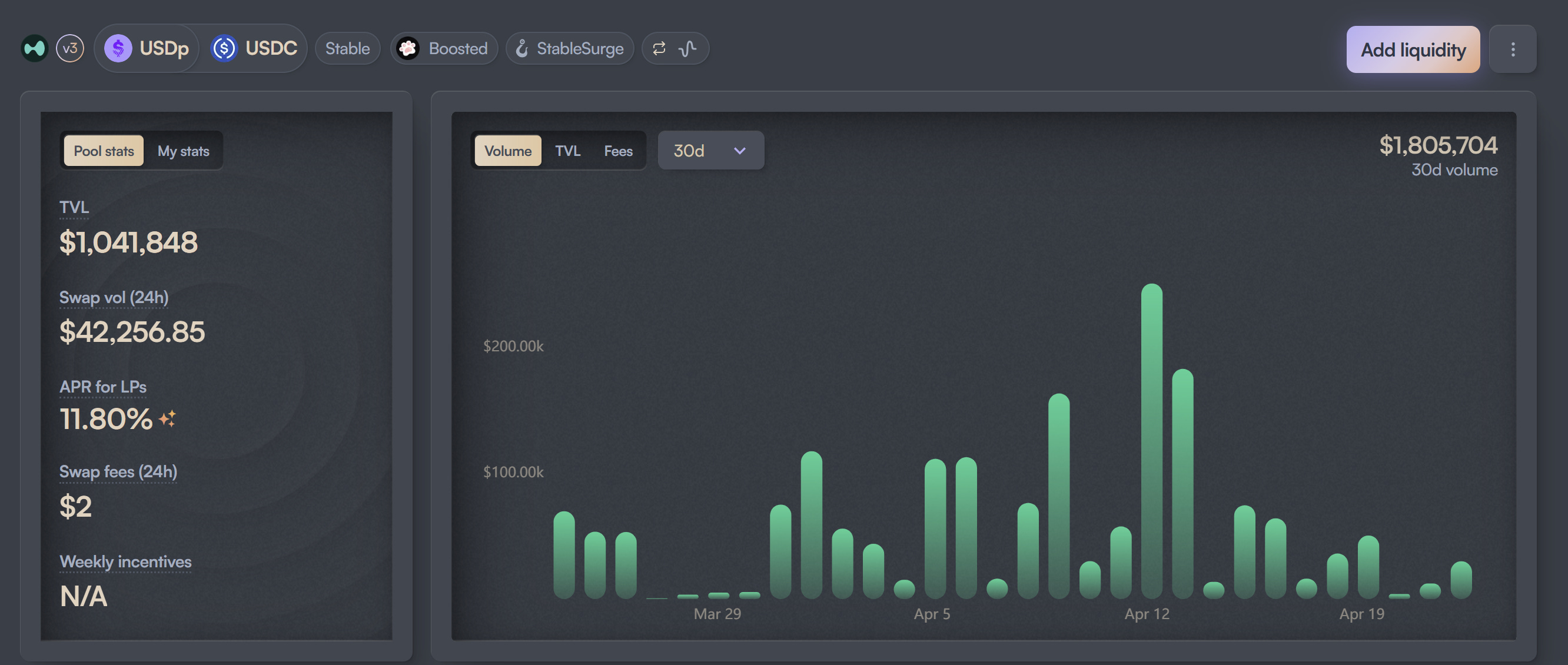Click the USDp token icon
Screen dimensions: 1568x665
point(118,48)
